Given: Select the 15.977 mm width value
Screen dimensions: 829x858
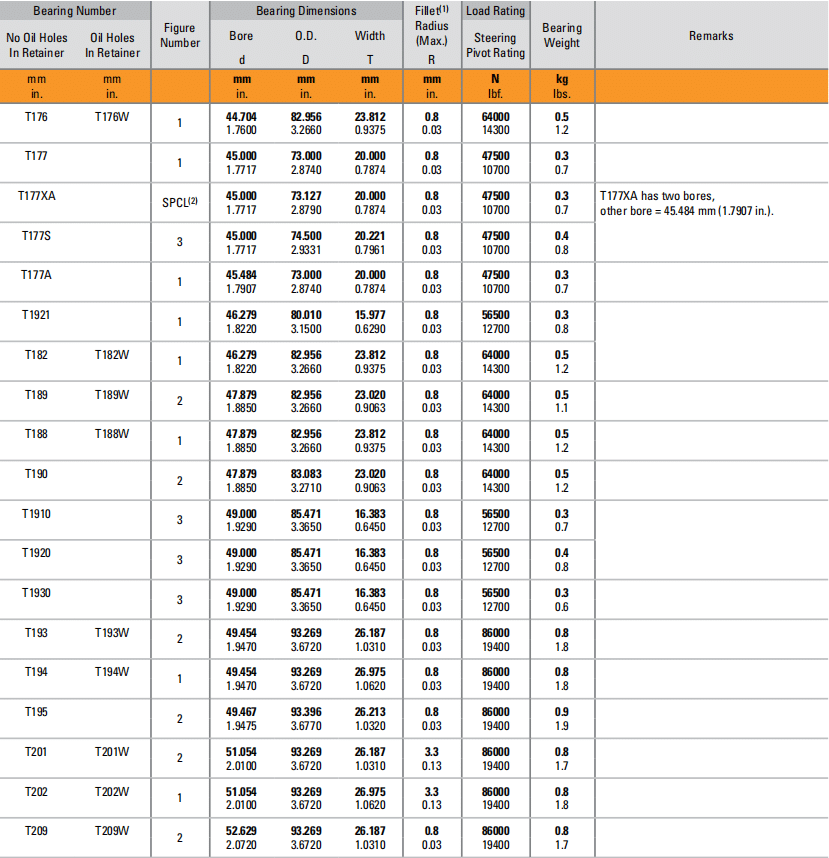Looking at the screenshot, I should tap(369, 315).
